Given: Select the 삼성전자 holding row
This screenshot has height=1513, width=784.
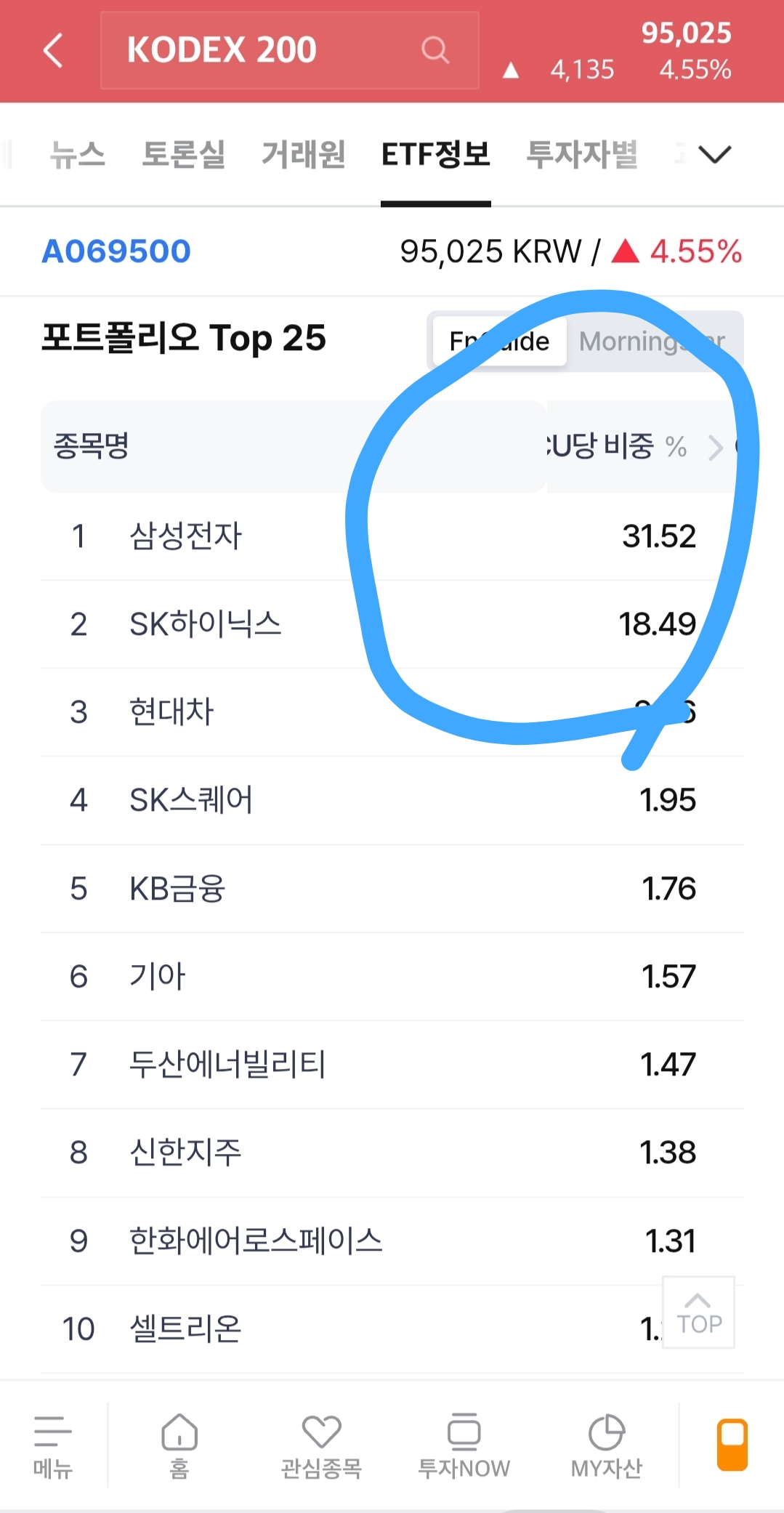Looking at the screenshot, I should pyautogui.click(x=185, y=536).
